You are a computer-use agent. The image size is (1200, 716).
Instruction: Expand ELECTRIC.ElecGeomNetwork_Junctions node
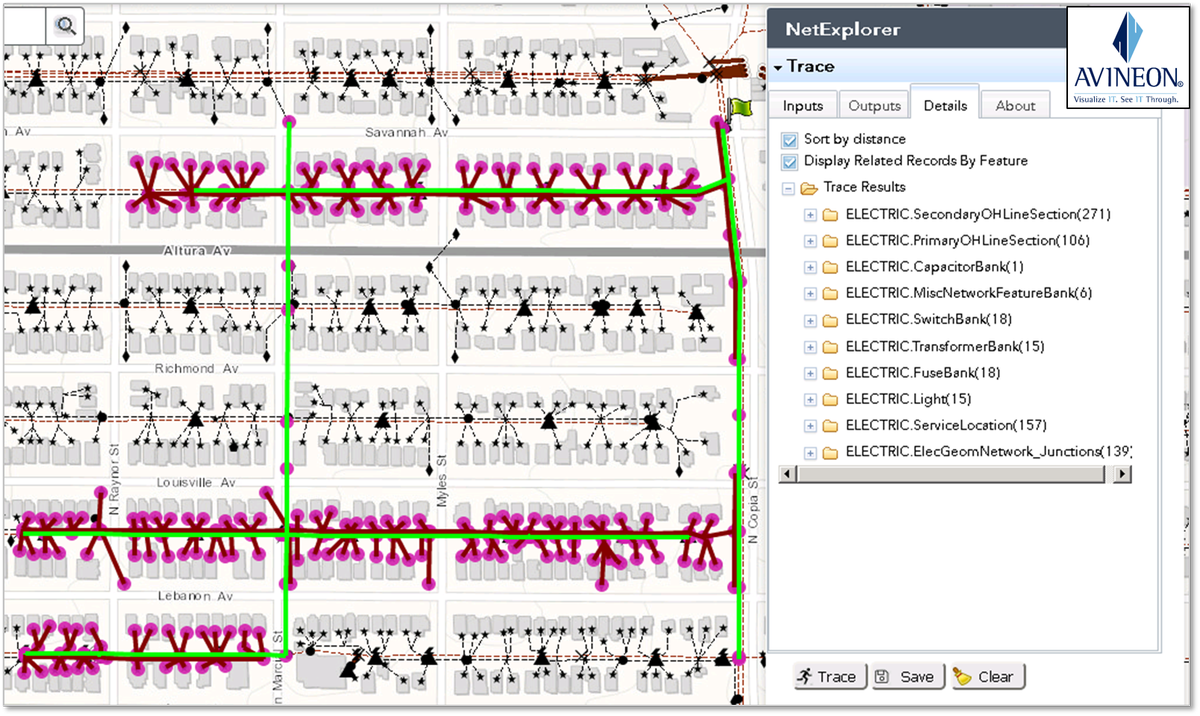[810, 452]
